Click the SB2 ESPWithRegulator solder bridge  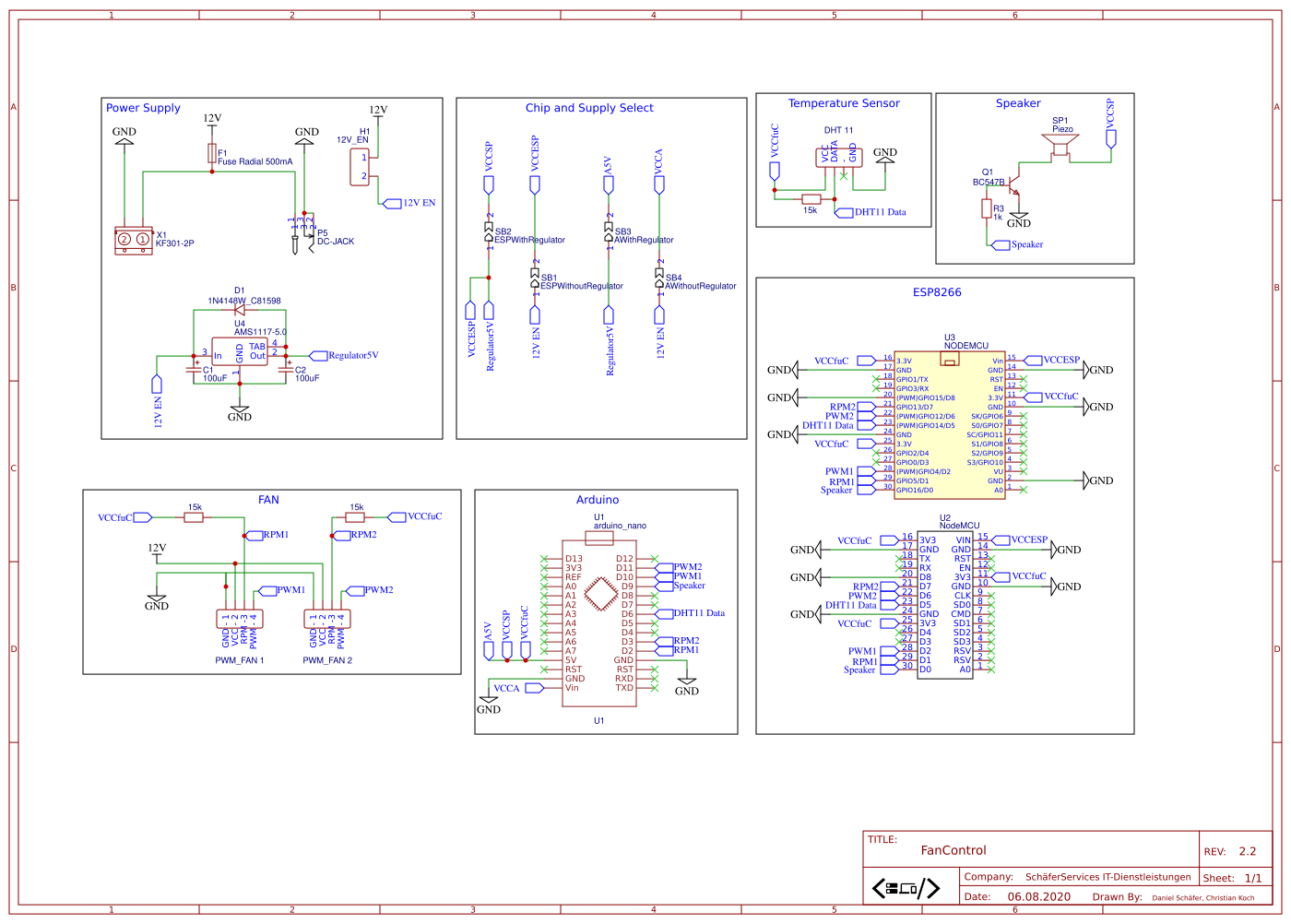tap(489, 233)
